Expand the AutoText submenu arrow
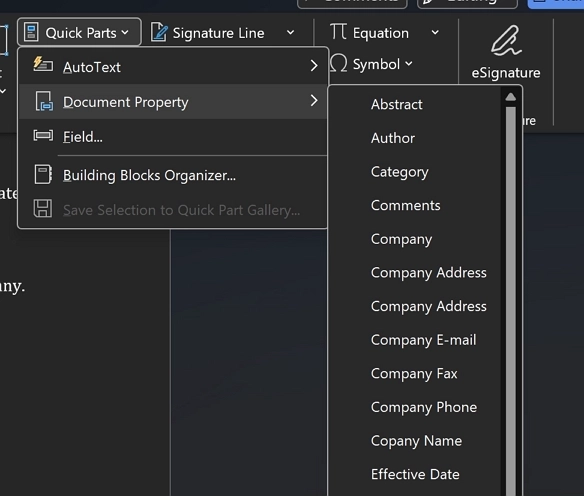This screenshot has height=496, width=584. (314, 66)
